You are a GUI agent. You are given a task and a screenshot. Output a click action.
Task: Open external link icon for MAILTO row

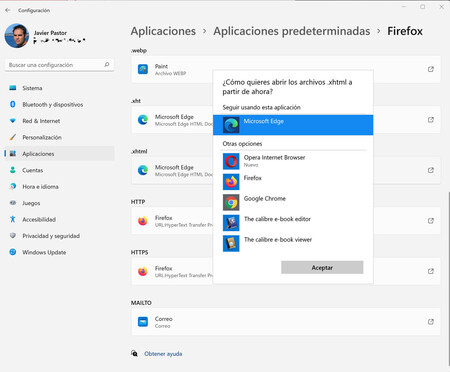tap(431, 322)
